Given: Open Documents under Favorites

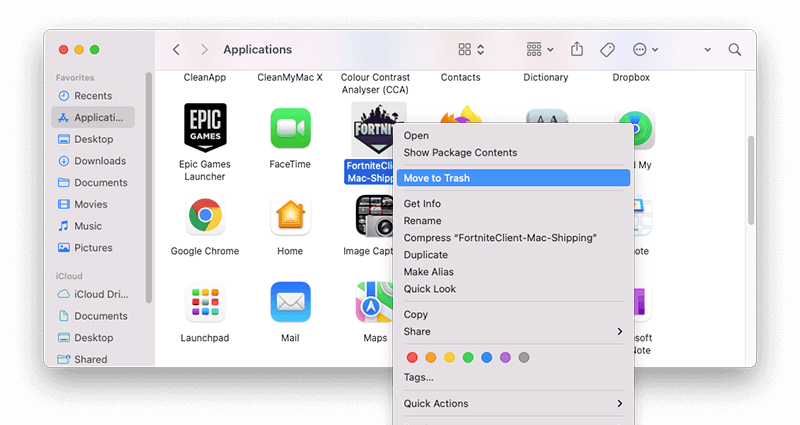Looking at the screenshot, I should point(93,183).
